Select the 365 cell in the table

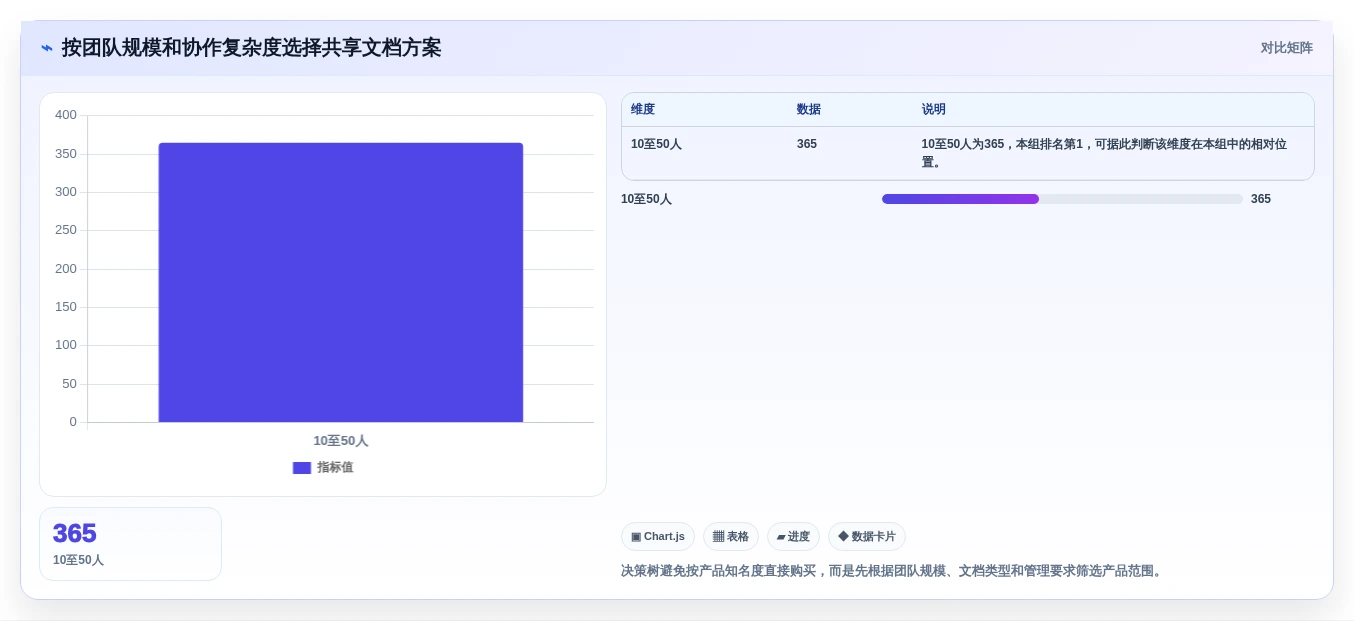coord(807,144)
